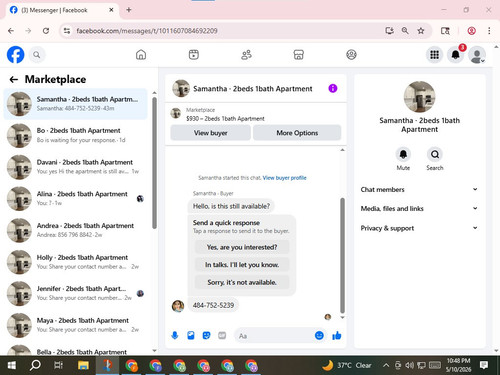This screenshot has height=375, width=500.
Task: Send "Yes, are you interested?" reply
Action: (242, 247)
